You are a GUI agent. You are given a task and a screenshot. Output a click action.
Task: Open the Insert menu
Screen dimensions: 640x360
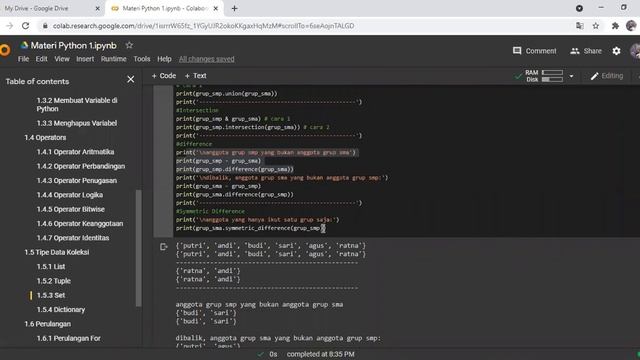85,59
